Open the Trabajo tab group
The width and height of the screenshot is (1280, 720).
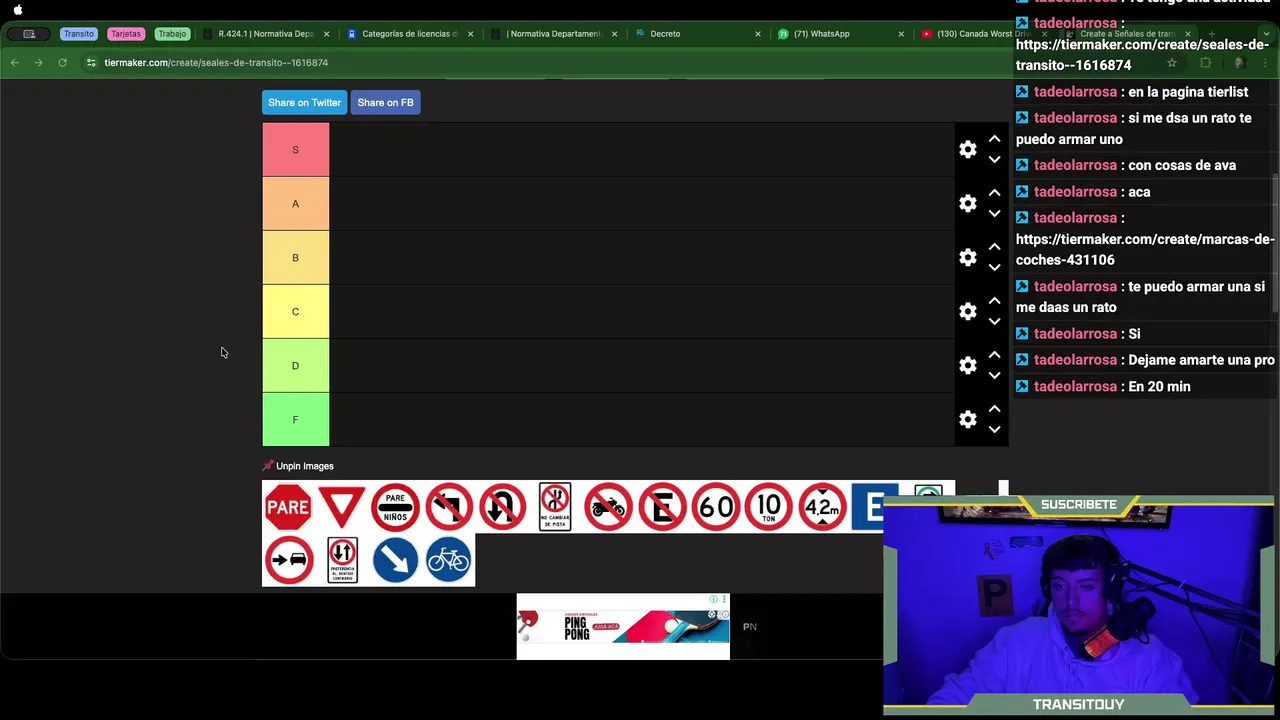[x=172, y=34]
